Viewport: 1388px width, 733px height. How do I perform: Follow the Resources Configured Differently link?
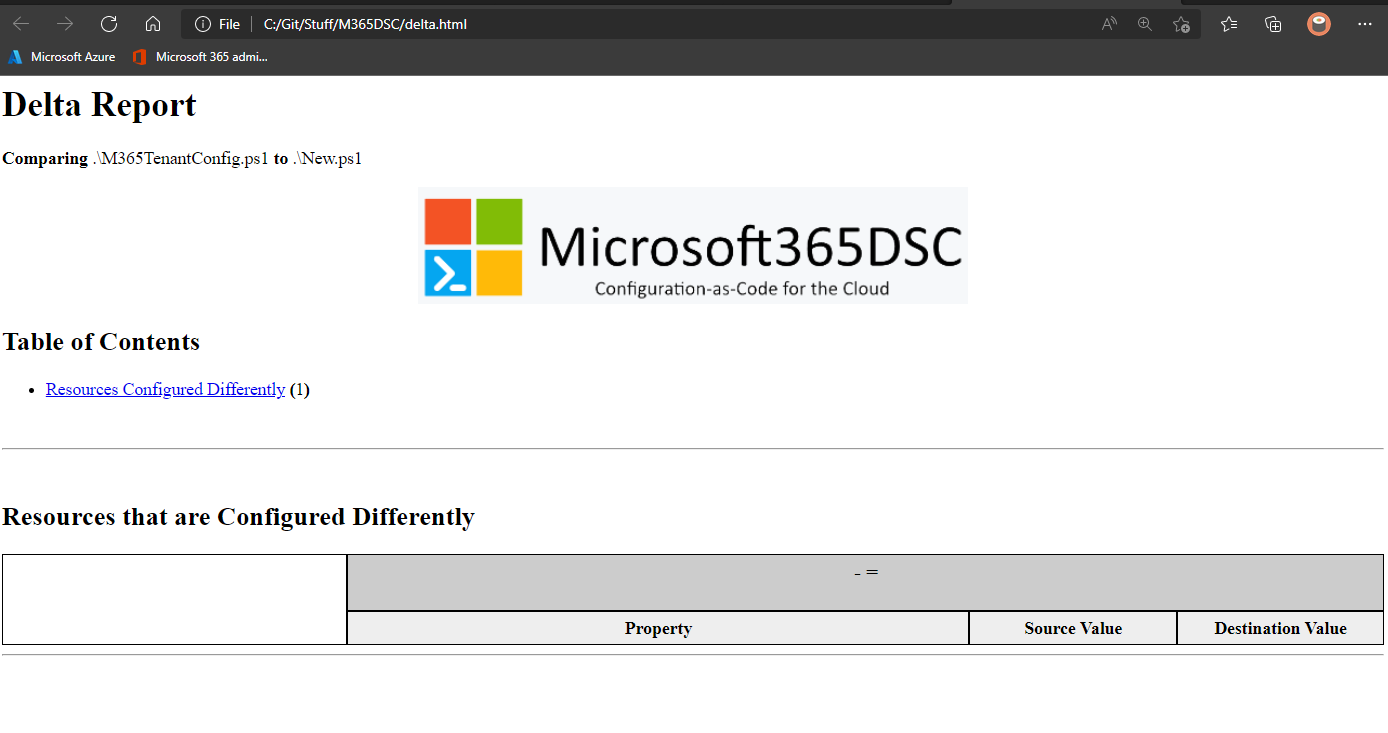click(165, 389)
